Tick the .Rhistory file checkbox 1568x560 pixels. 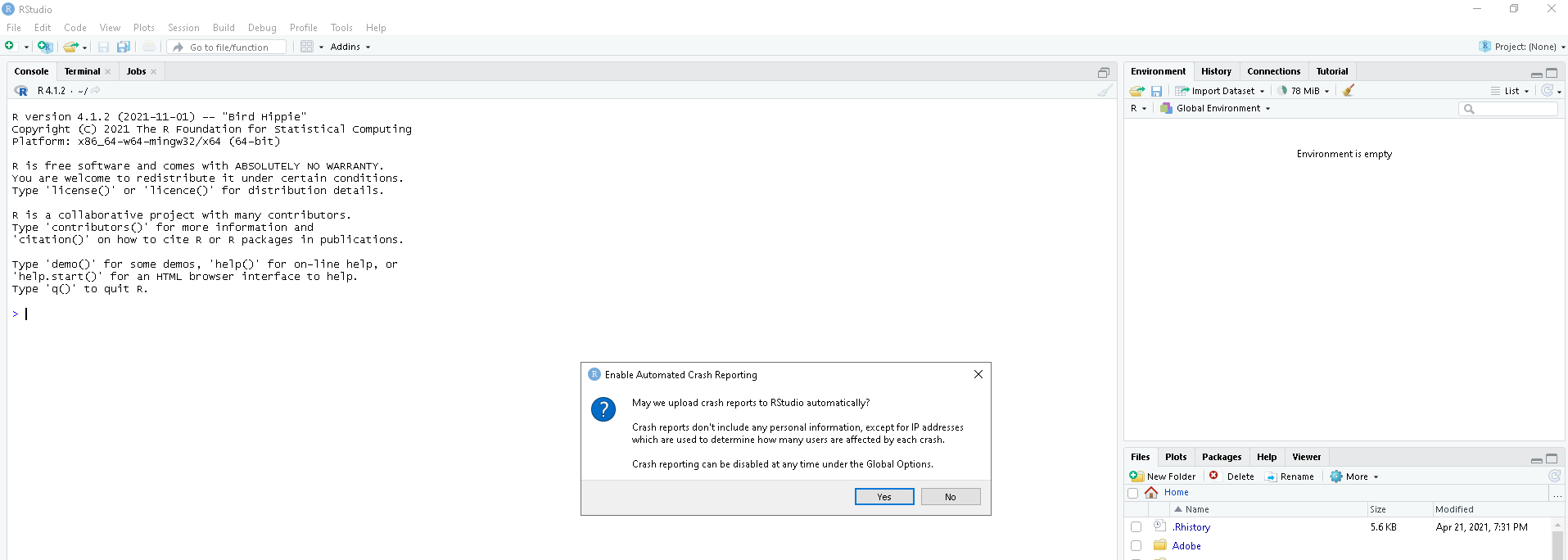(x=1136, y=527)
